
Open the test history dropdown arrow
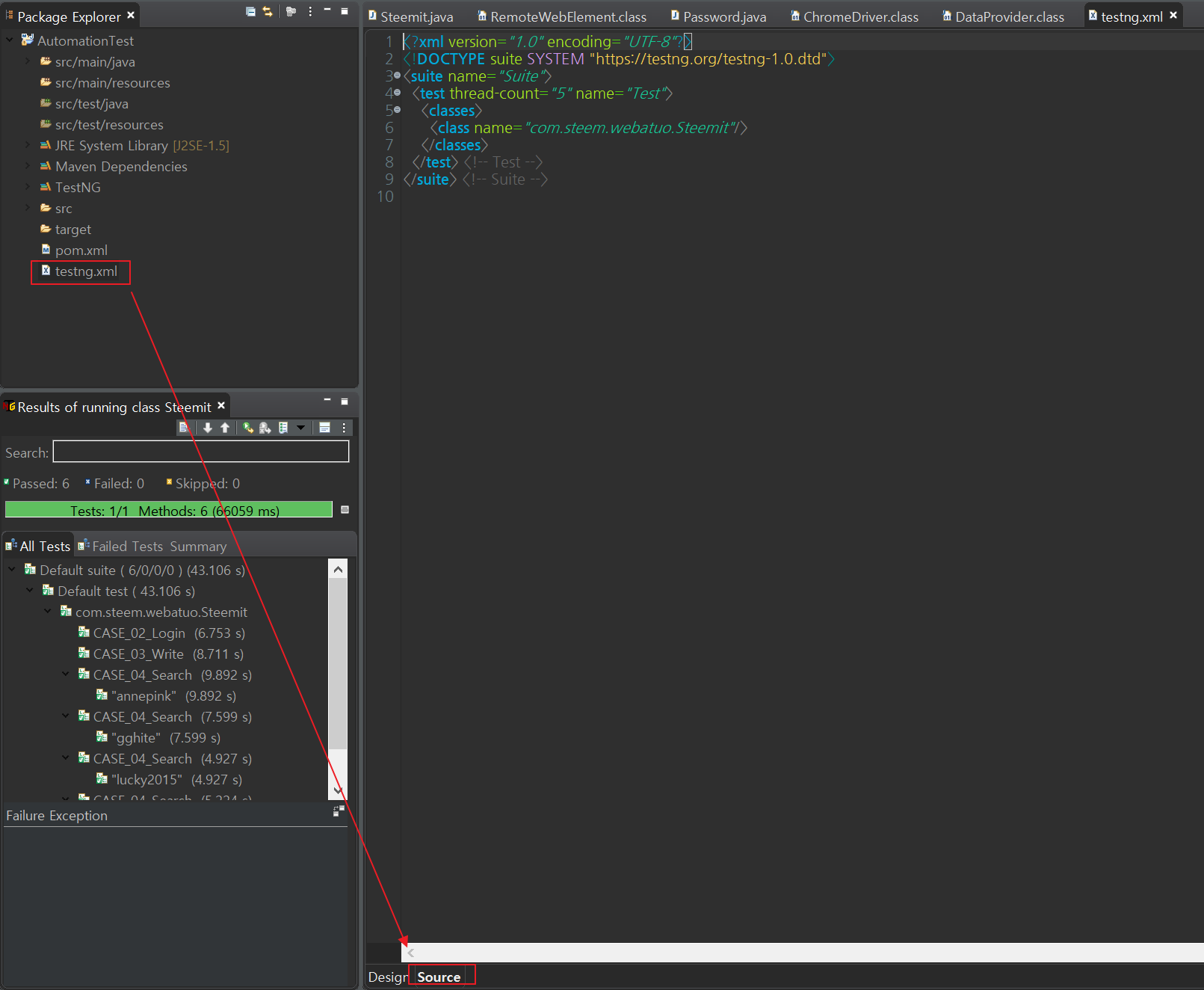tap(300, 428)
